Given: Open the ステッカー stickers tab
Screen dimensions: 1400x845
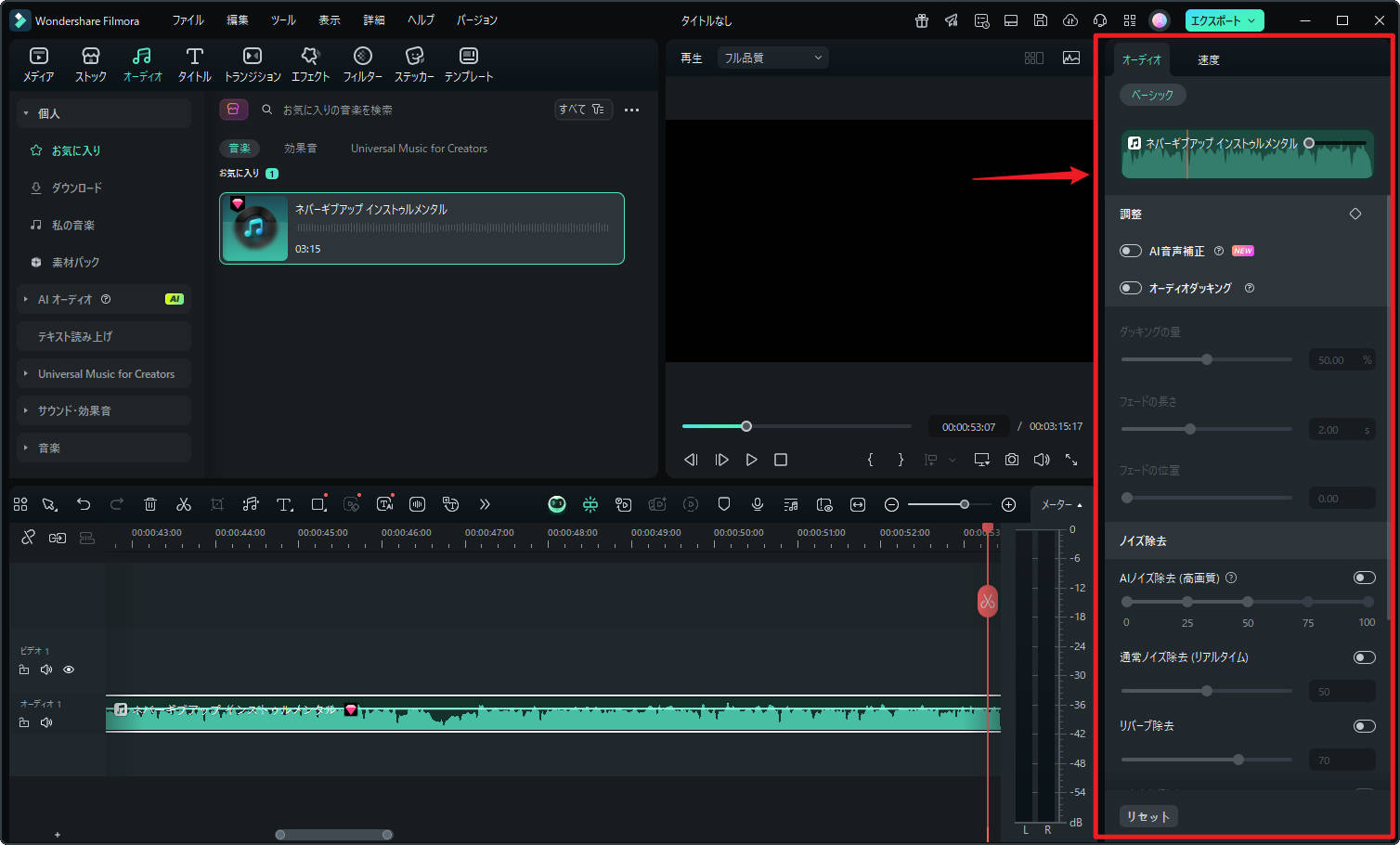Looking at the screenshot, I should coord(414,65).
